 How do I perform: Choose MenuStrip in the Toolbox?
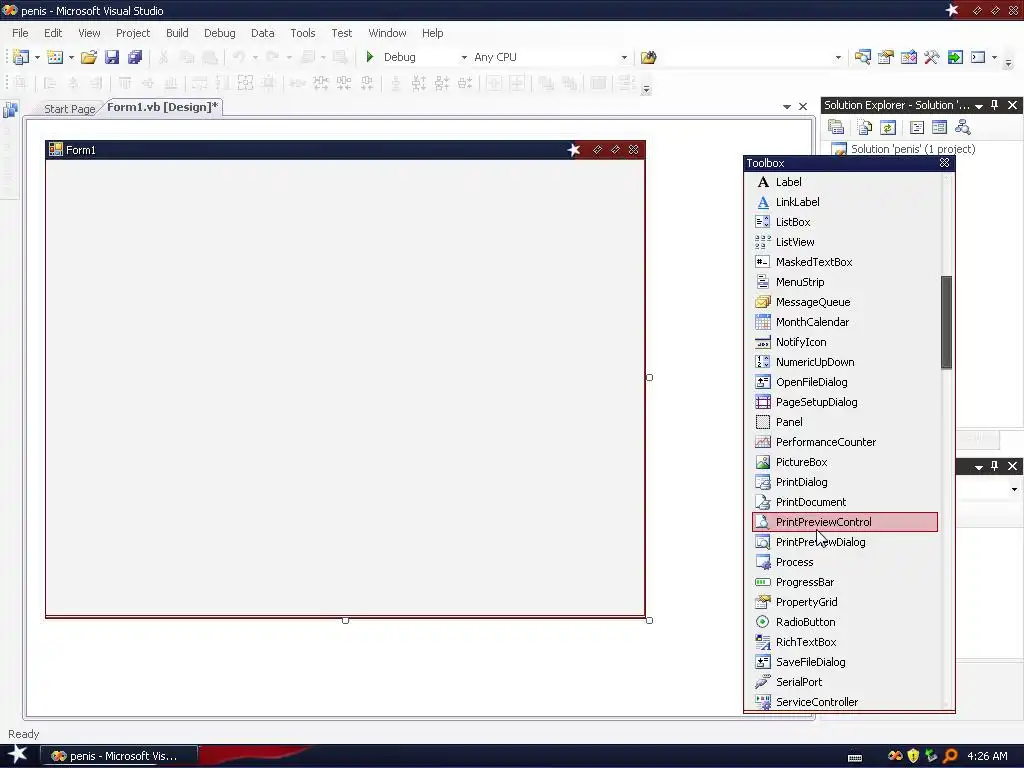tap(845, 282)
